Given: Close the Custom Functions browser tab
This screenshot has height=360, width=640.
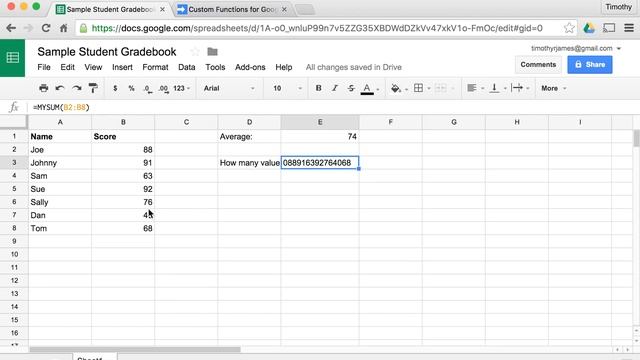Looking at the screenshot, I should [x=284, y=9].
